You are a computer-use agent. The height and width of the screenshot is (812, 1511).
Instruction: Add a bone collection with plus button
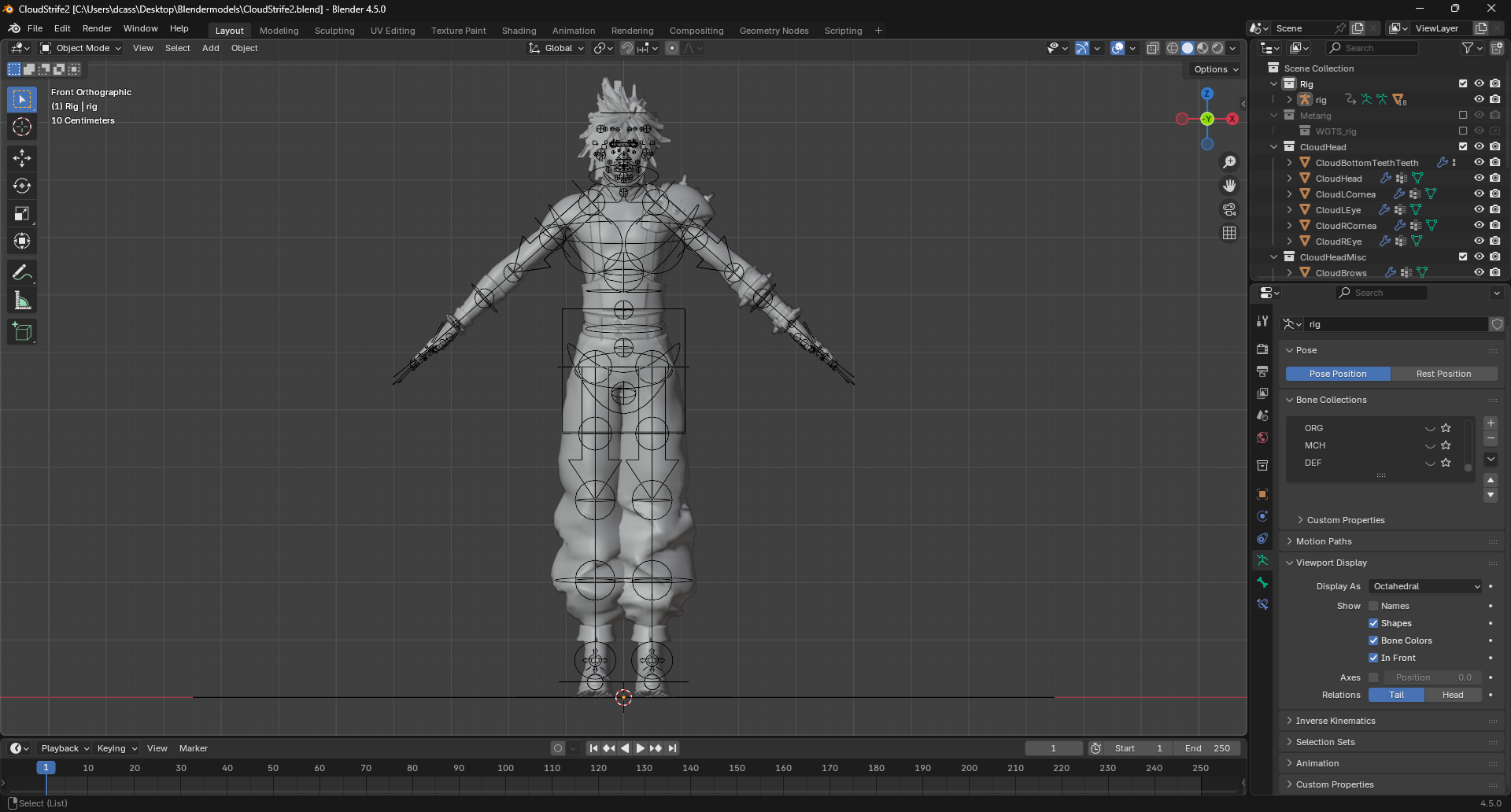click(x=1491, y=423)
